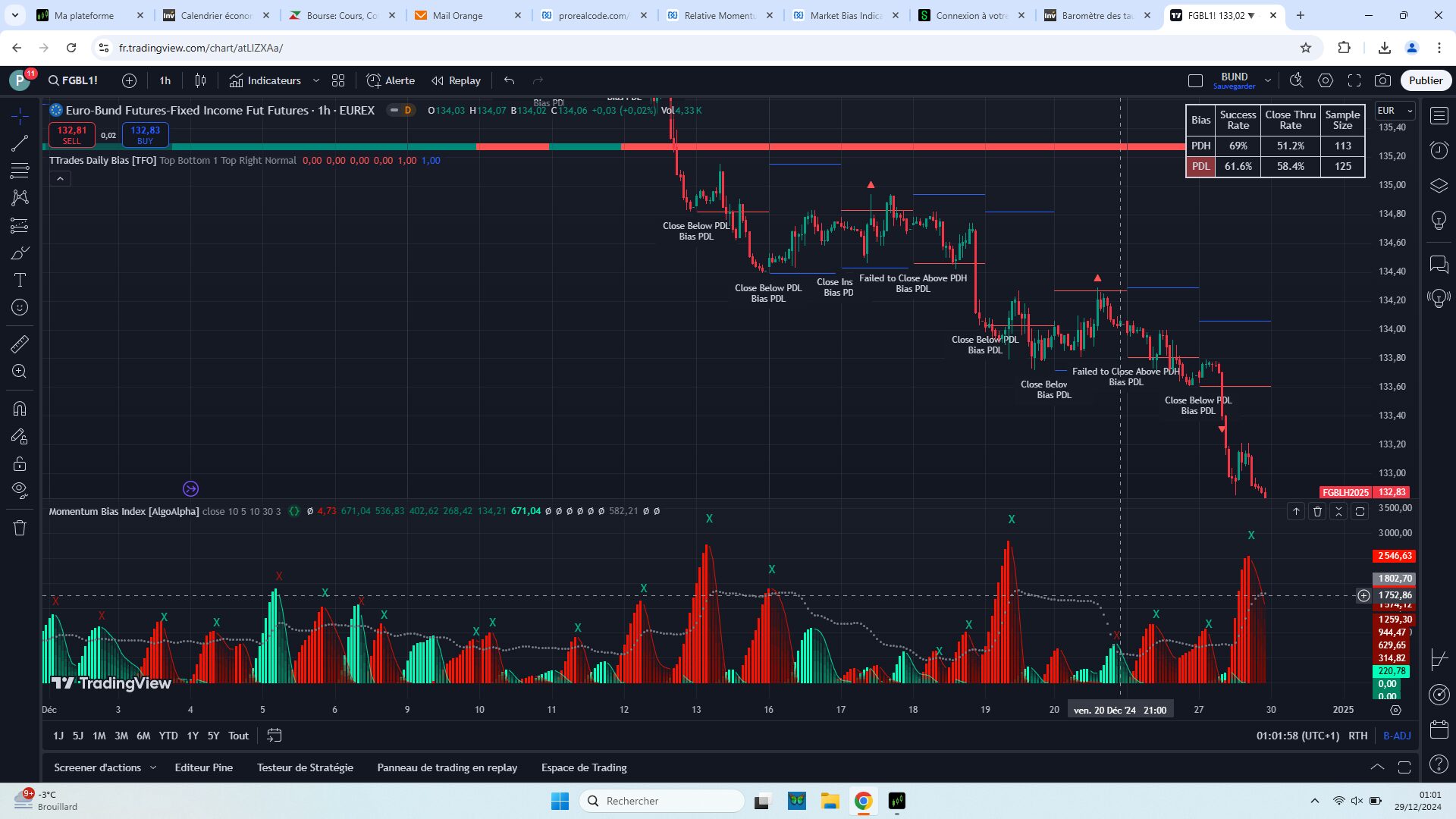Click the Publier button
This screenshot has height=819, width=1456.
(1425, 80)
